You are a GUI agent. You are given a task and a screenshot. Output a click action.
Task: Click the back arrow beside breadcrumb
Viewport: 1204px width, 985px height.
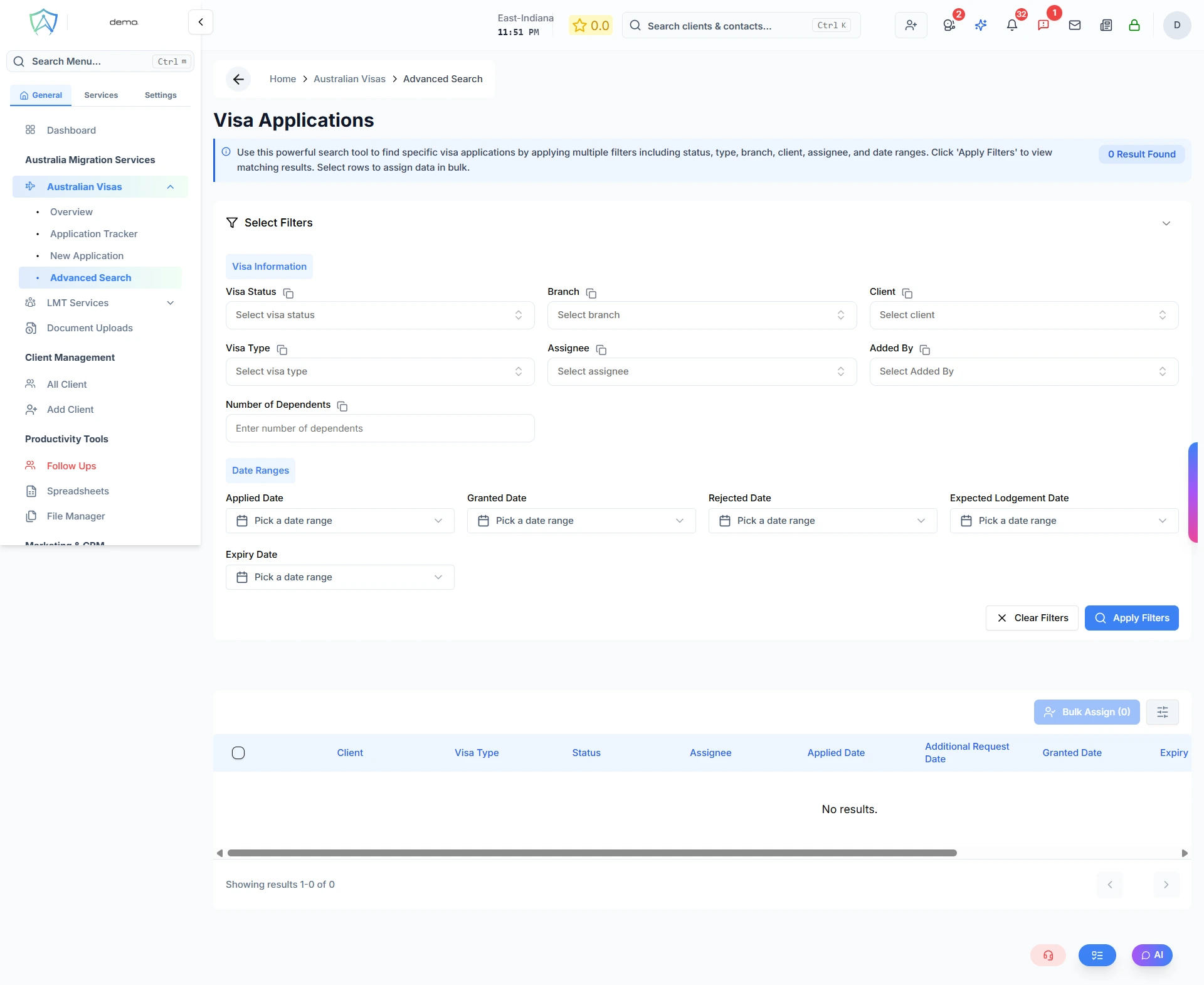point(238,79)
